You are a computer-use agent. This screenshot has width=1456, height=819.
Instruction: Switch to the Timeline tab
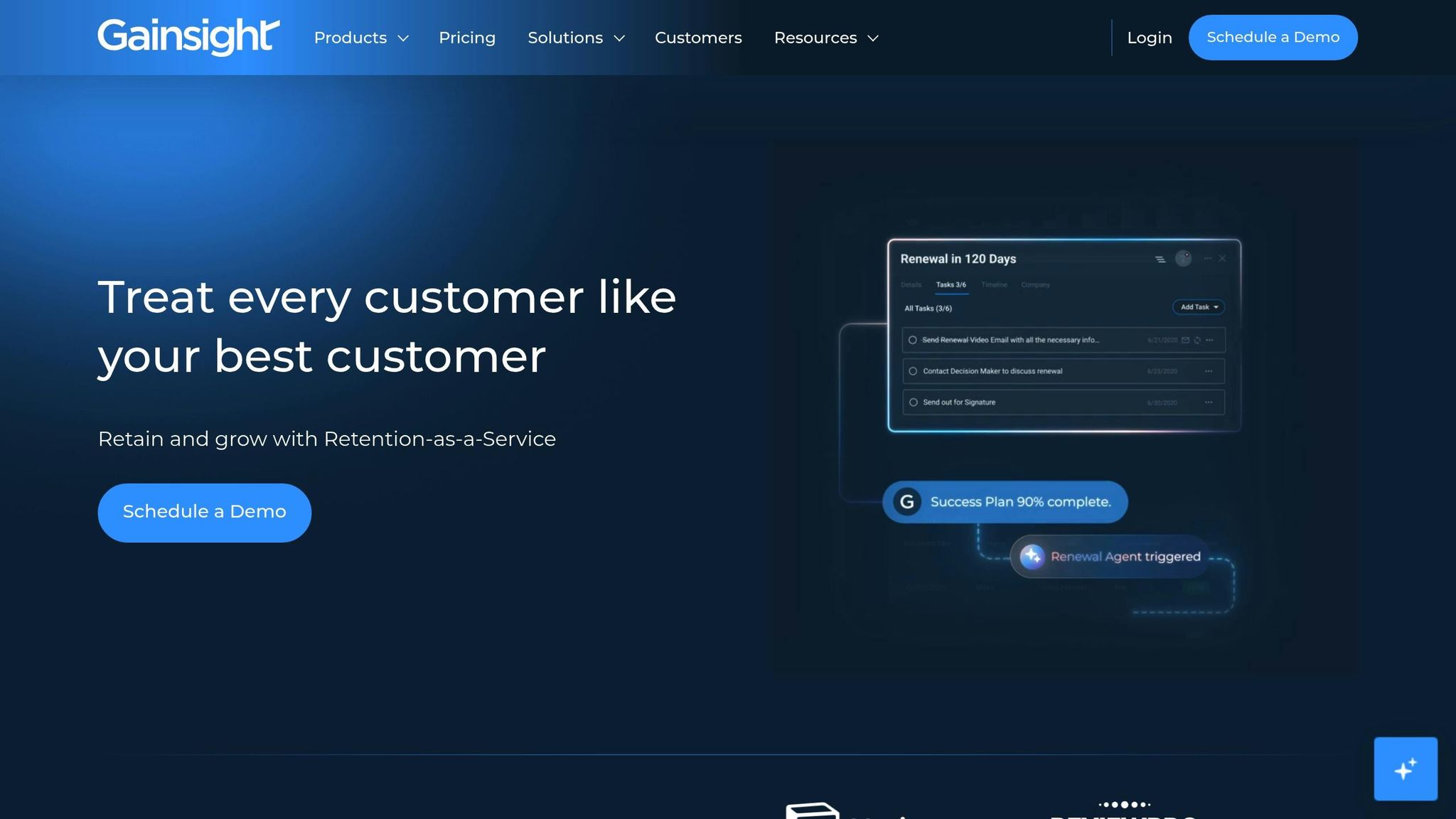point(995,285)
